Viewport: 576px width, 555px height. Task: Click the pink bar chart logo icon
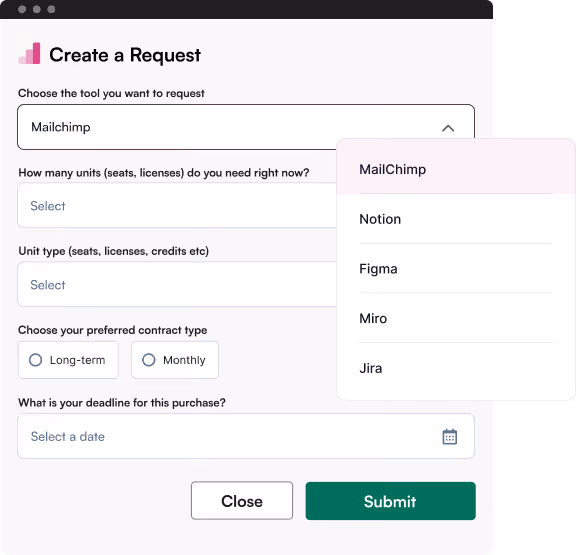[x=29, y=53]
